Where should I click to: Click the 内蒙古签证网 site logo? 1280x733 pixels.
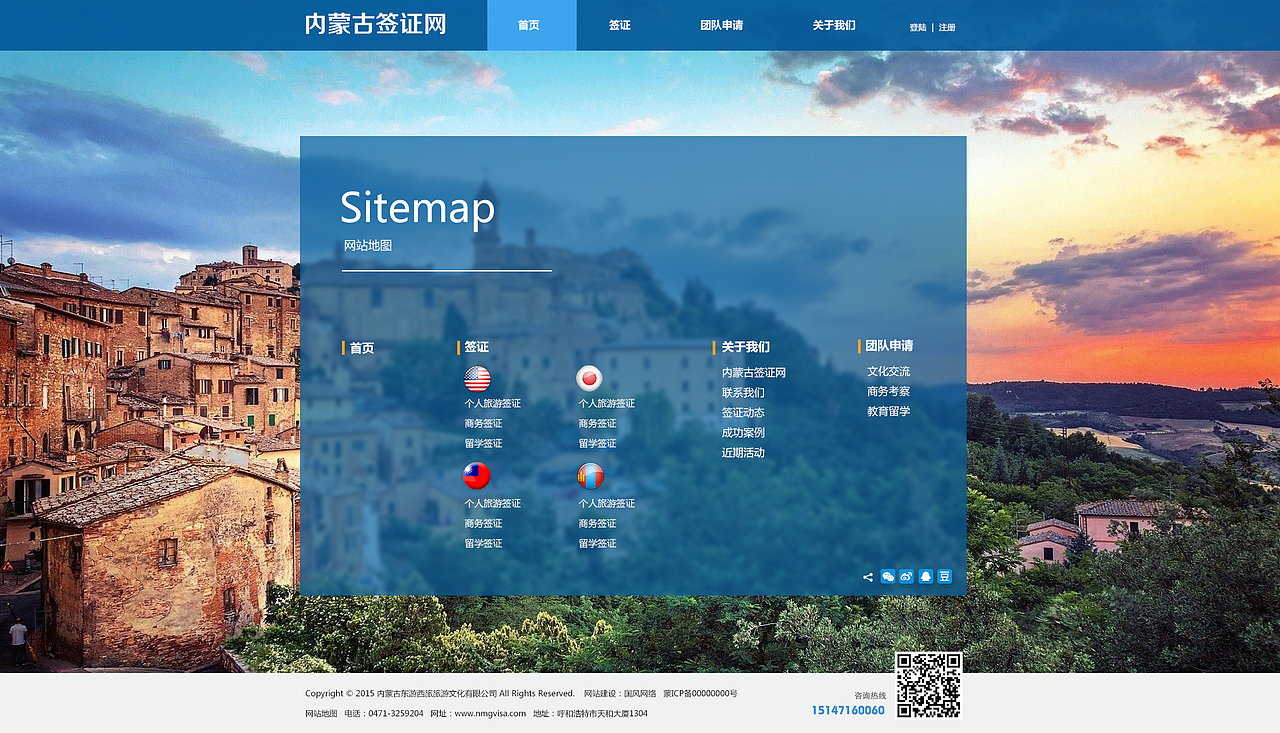[375, 24]
